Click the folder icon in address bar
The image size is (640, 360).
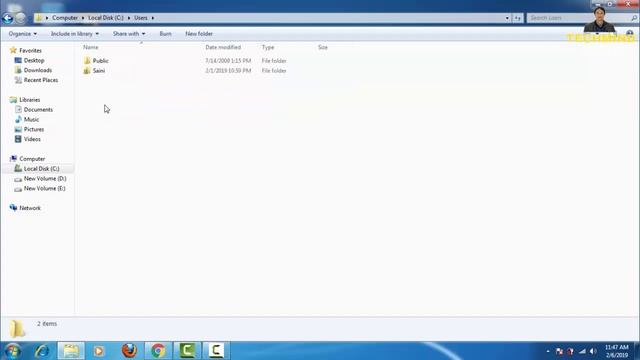point(39,18)
